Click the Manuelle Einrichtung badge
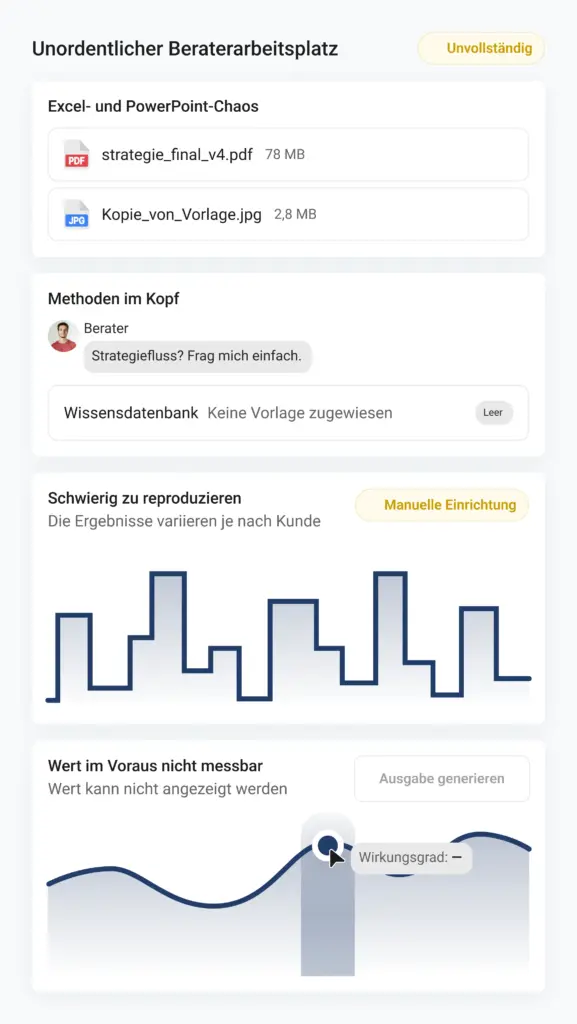The width and height of the screenshot is (577, 1024). pos(442,505)
